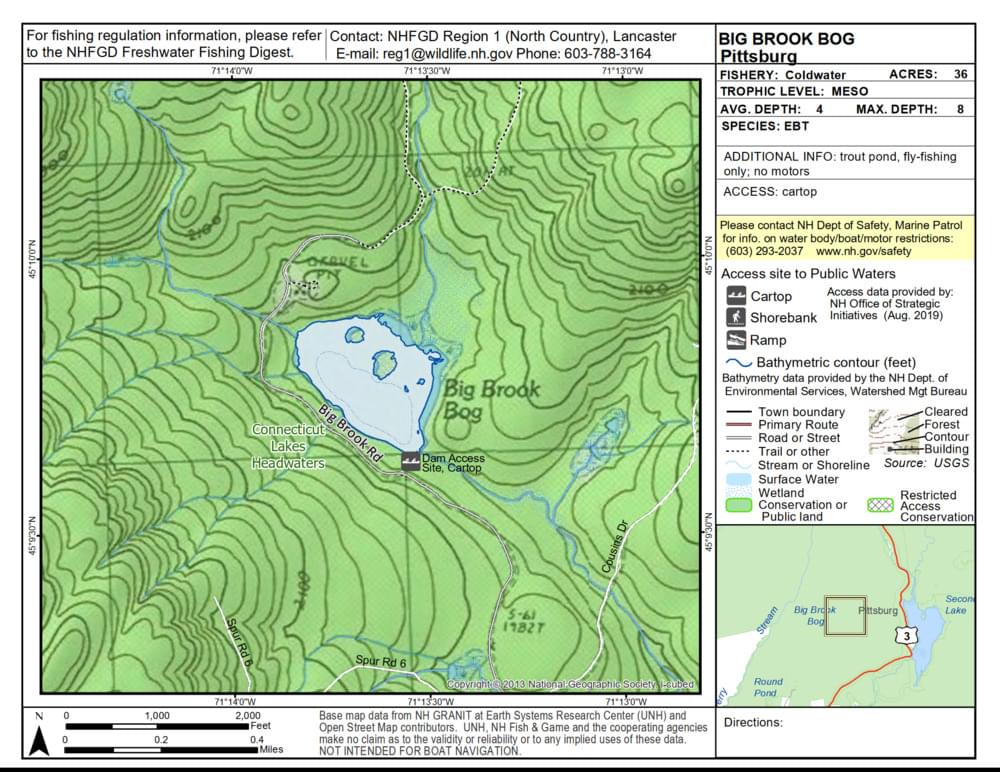Click the Shorebank access icon in legend
Viewport: 1000px width, 772px height.
[735, 317]
